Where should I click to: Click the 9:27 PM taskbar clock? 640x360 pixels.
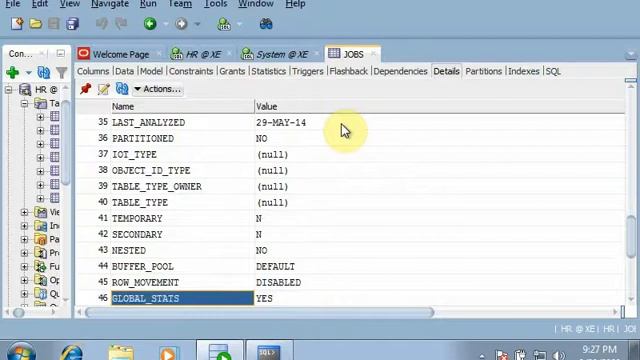(x=599, y=350)
